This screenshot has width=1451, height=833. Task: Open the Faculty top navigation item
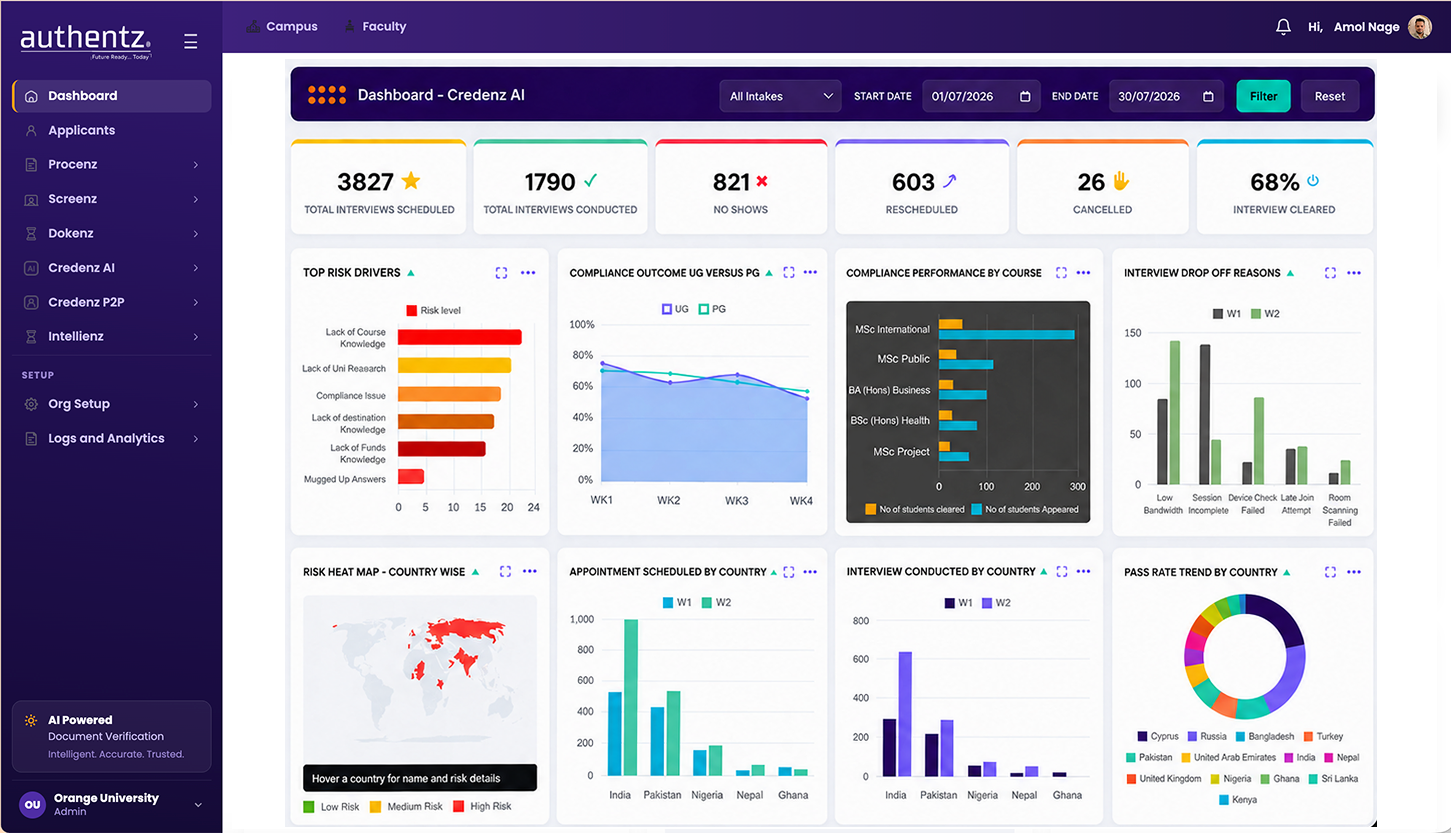(374, 27)
